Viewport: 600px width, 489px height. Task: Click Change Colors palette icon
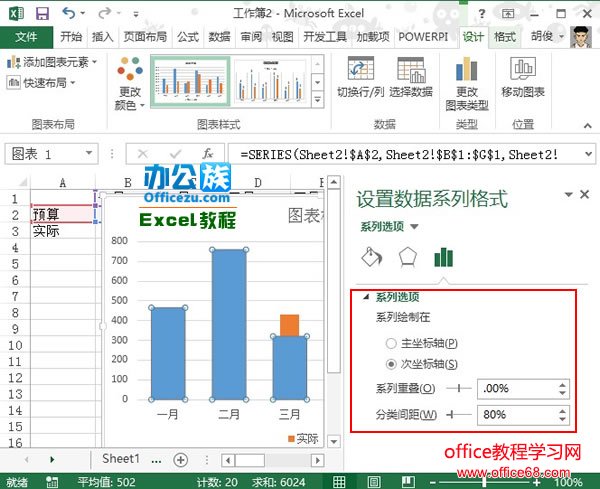[x=130, y=68]
